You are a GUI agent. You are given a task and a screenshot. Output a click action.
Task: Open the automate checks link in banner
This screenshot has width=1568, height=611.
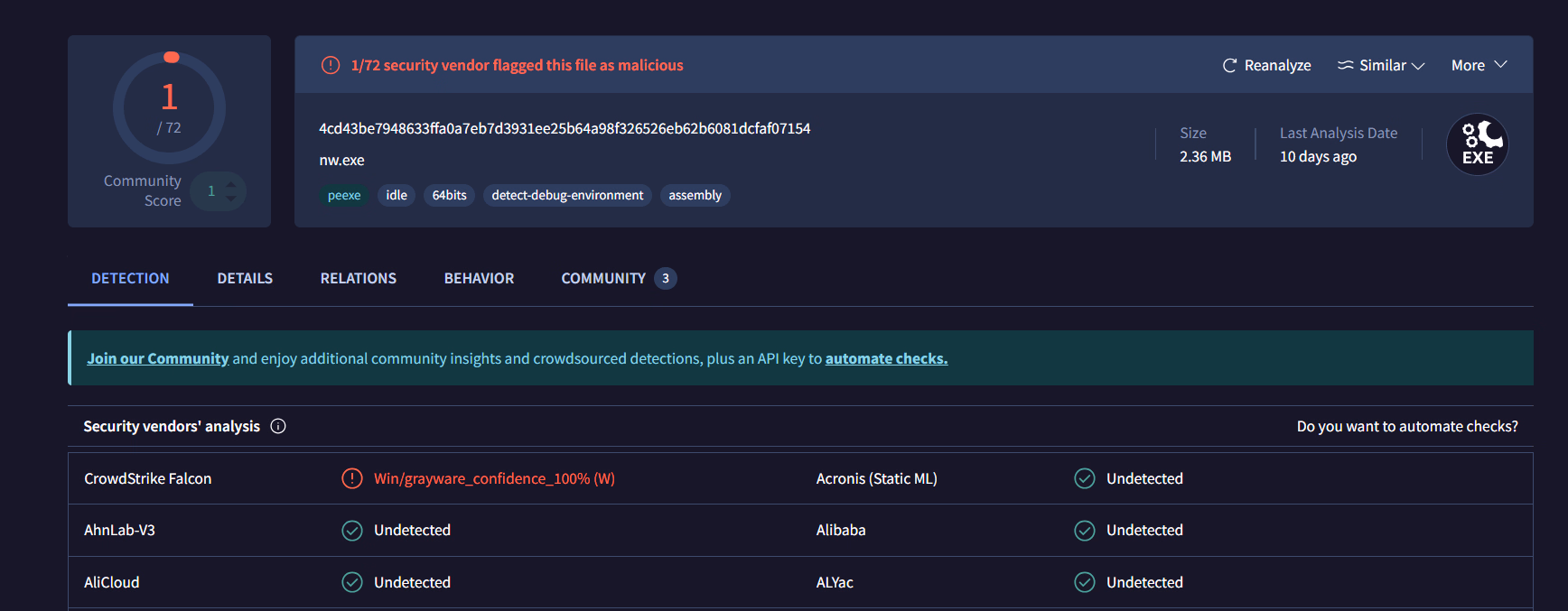pos(886,358)
